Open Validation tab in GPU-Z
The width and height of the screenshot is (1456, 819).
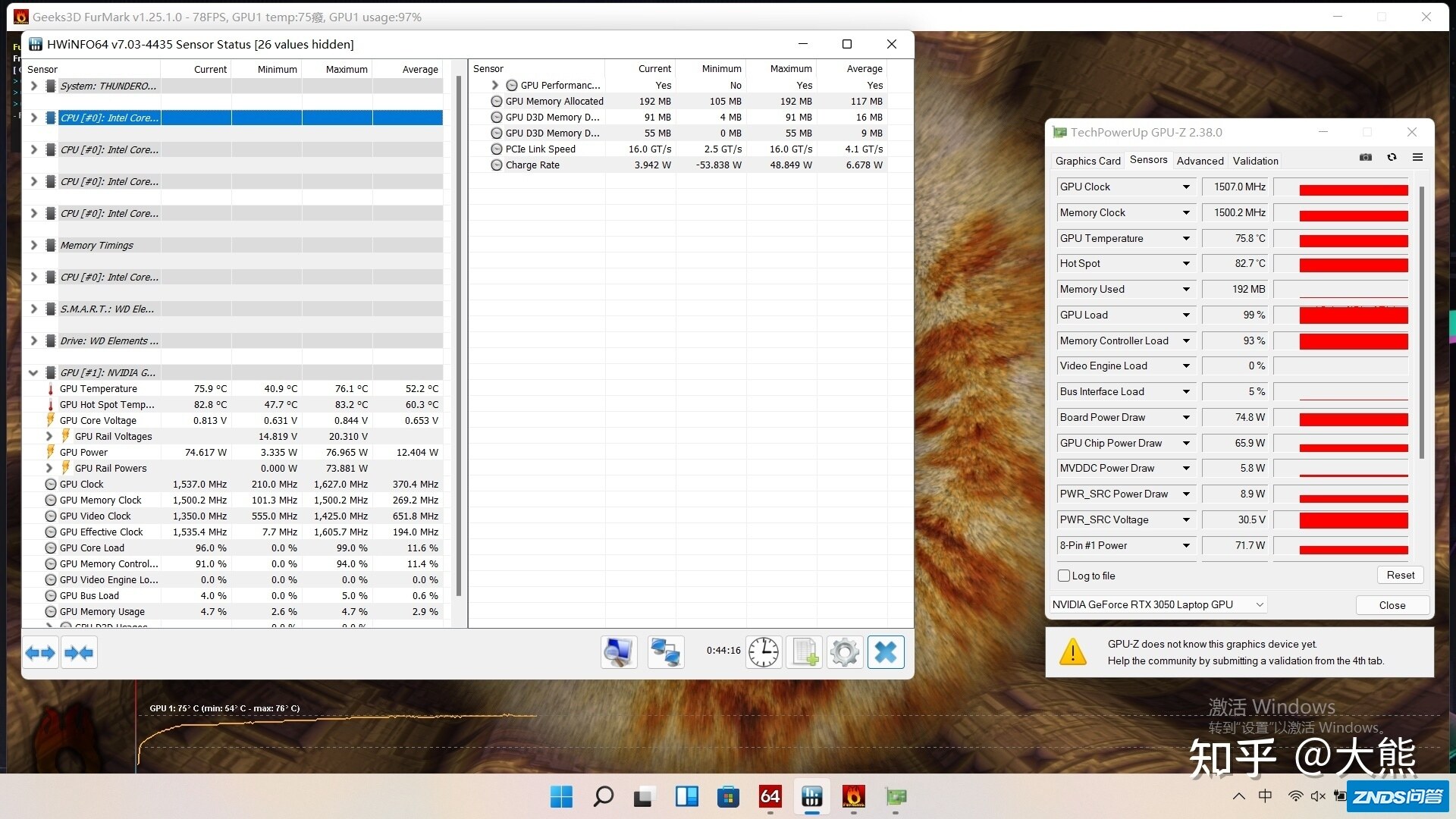[1255, 161]
